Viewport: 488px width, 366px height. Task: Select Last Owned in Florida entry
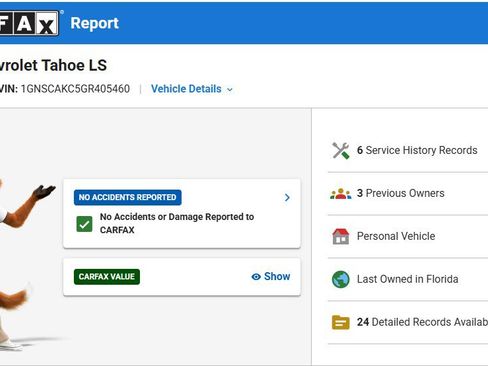pyautogui.click(x=408, y=279)
